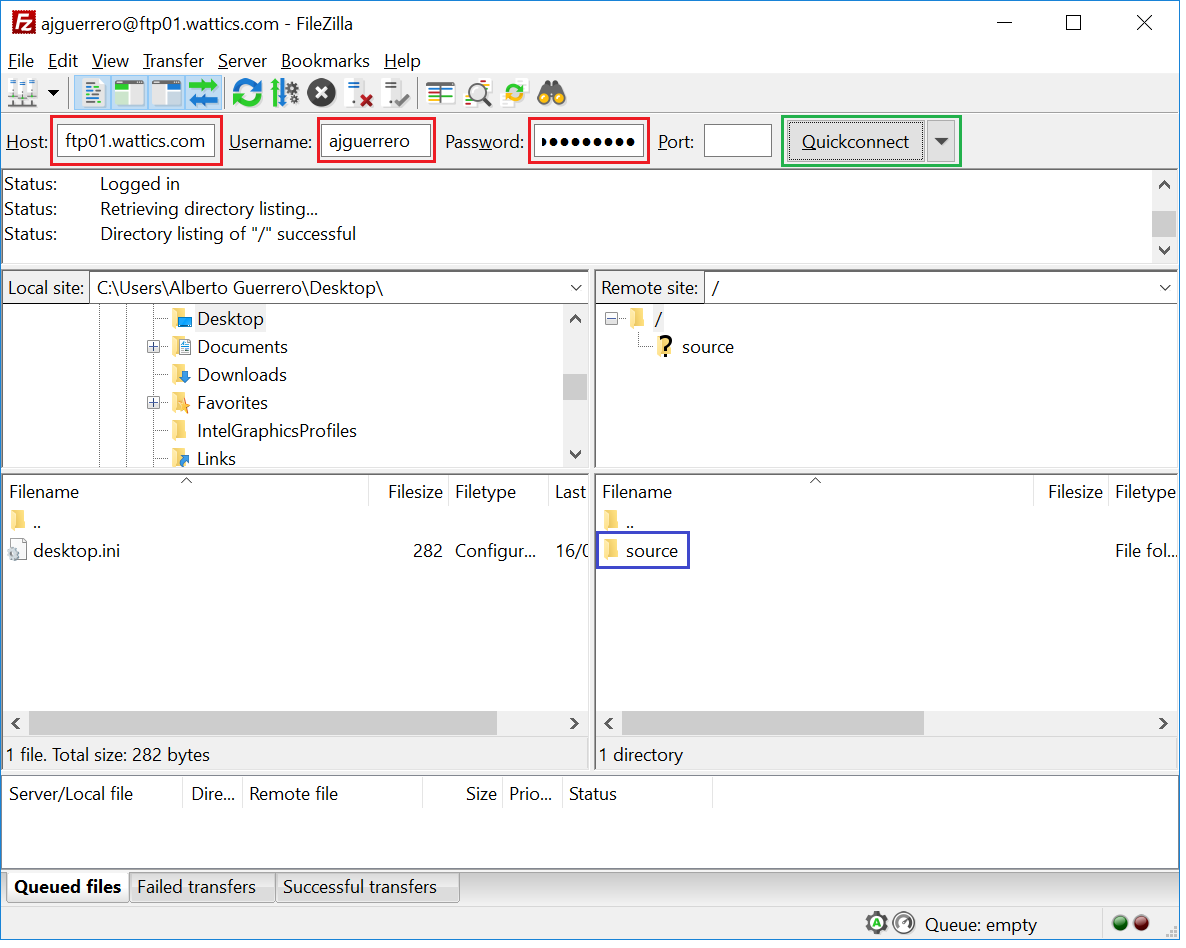Reconnect to the last used server
Screen dimensions: 1186x948
click(x=396, y=94)
